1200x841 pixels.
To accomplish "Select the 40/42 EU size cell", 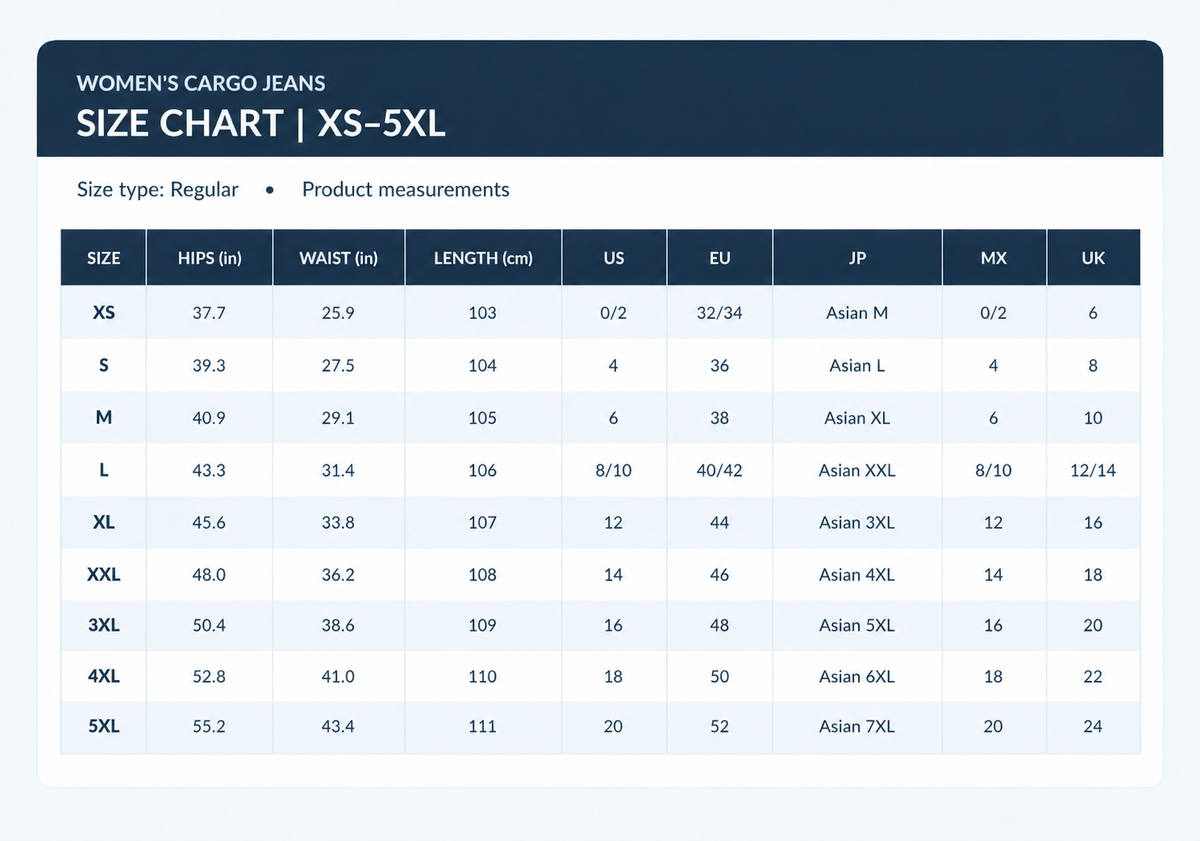I will tap(719, 470).
